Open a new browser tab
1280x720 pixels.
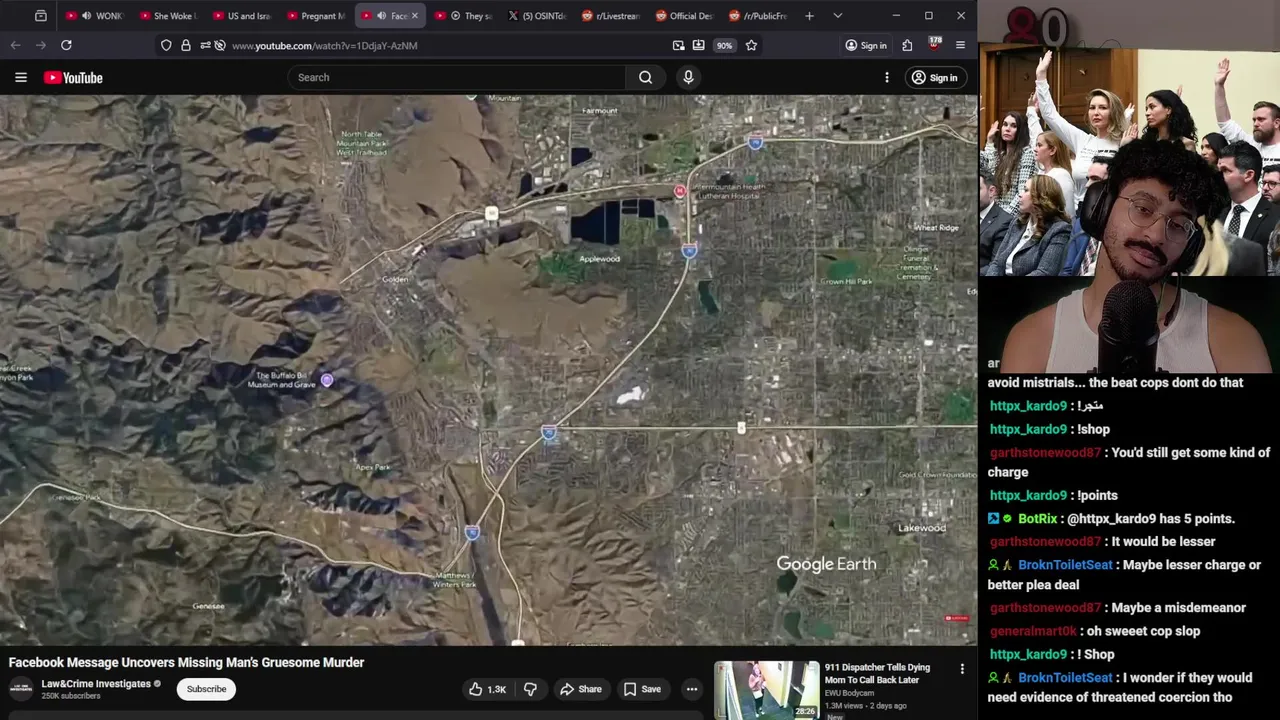point(809,16)
